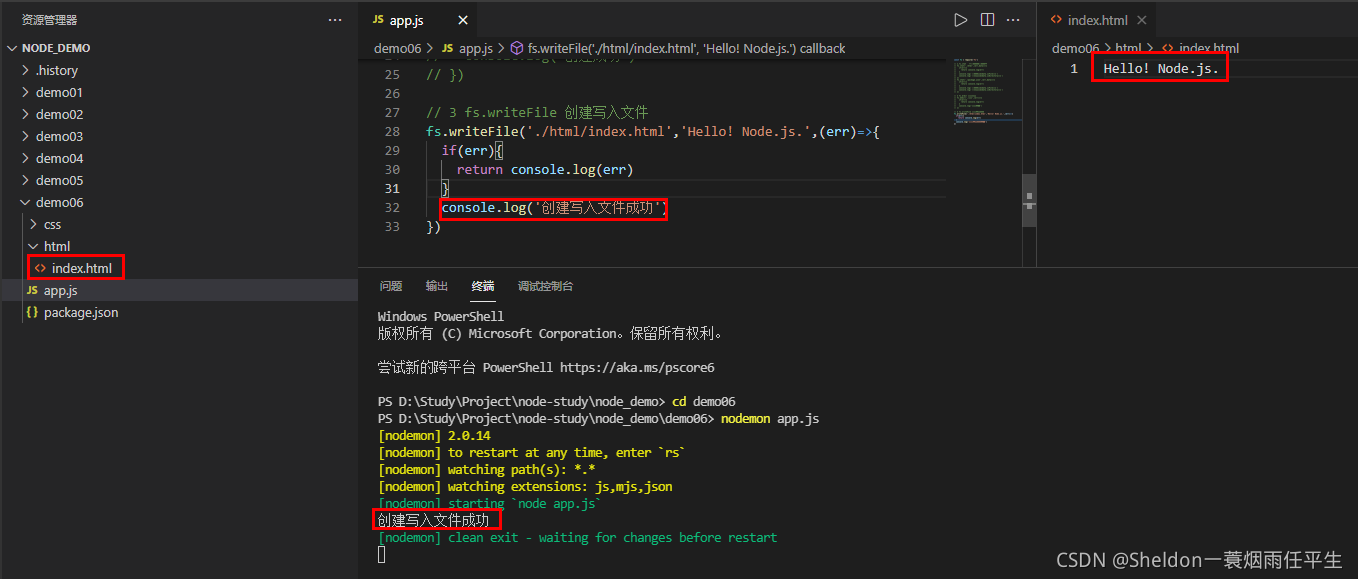
Task: Expand the .history folder
Action: (x=26, y=70)
